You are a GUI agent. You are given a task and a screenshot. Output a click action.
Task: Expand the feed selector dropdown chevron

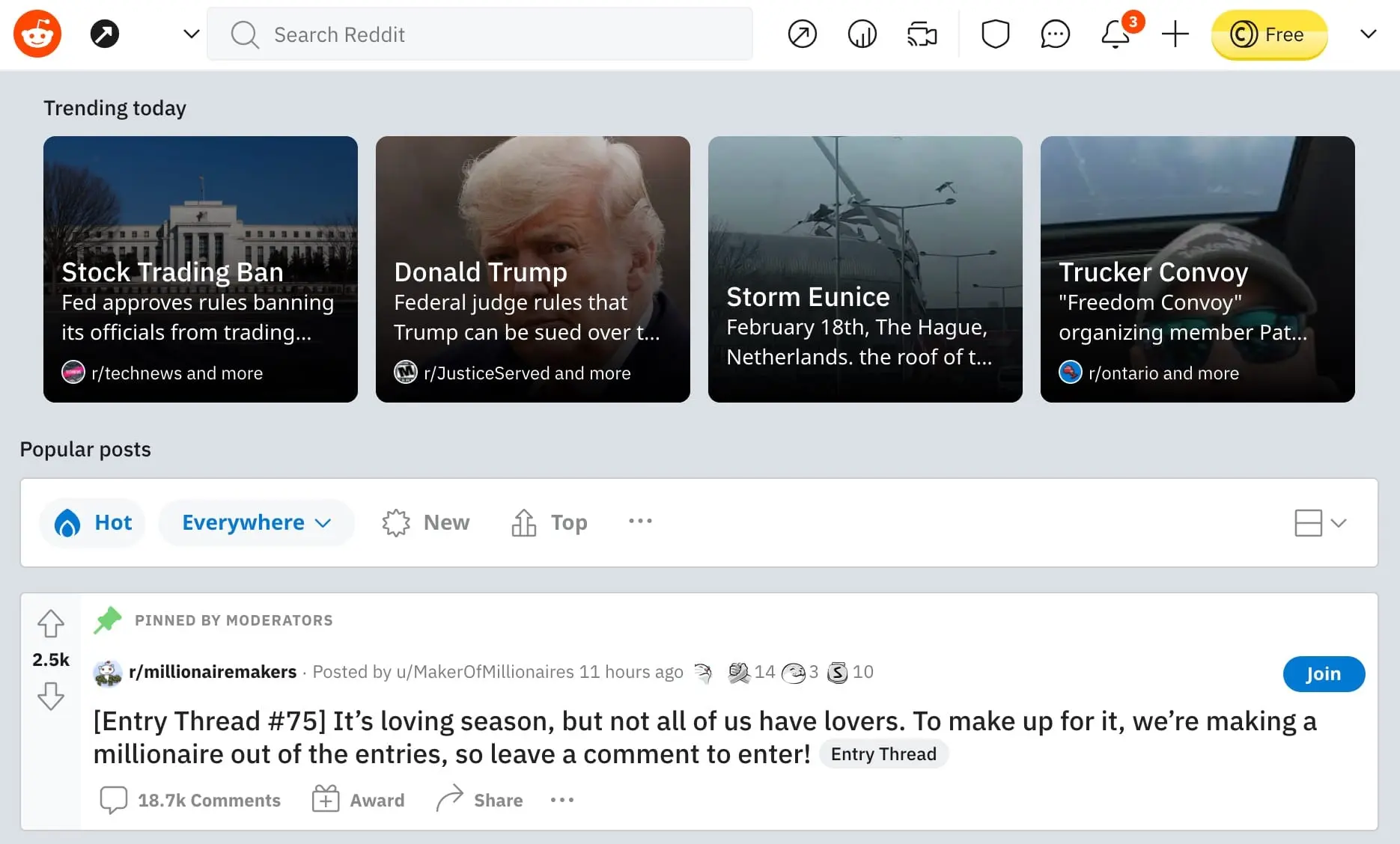pyautogui.click(x=192, y=34)
